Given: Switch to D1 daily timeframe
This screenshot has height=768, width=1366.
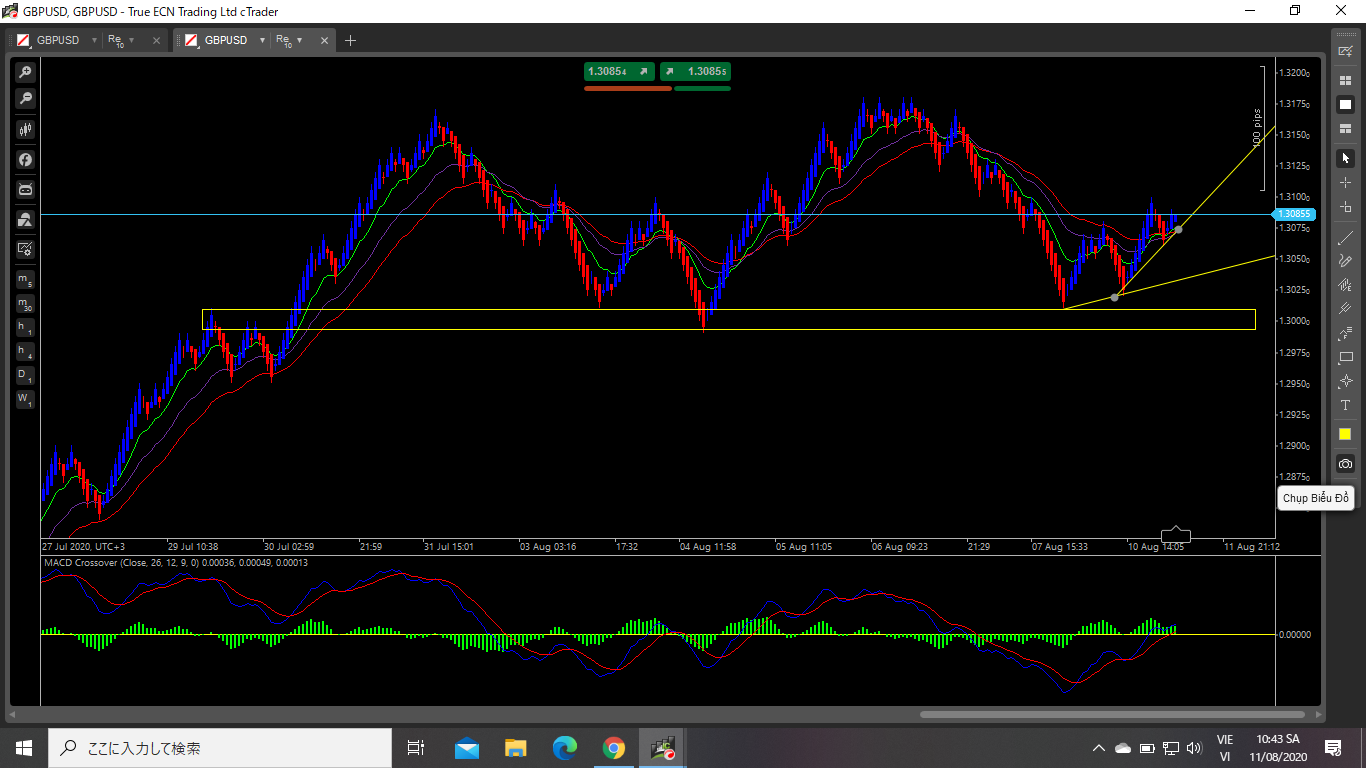Looking at the screenshot, I should [x=24, y=375].
